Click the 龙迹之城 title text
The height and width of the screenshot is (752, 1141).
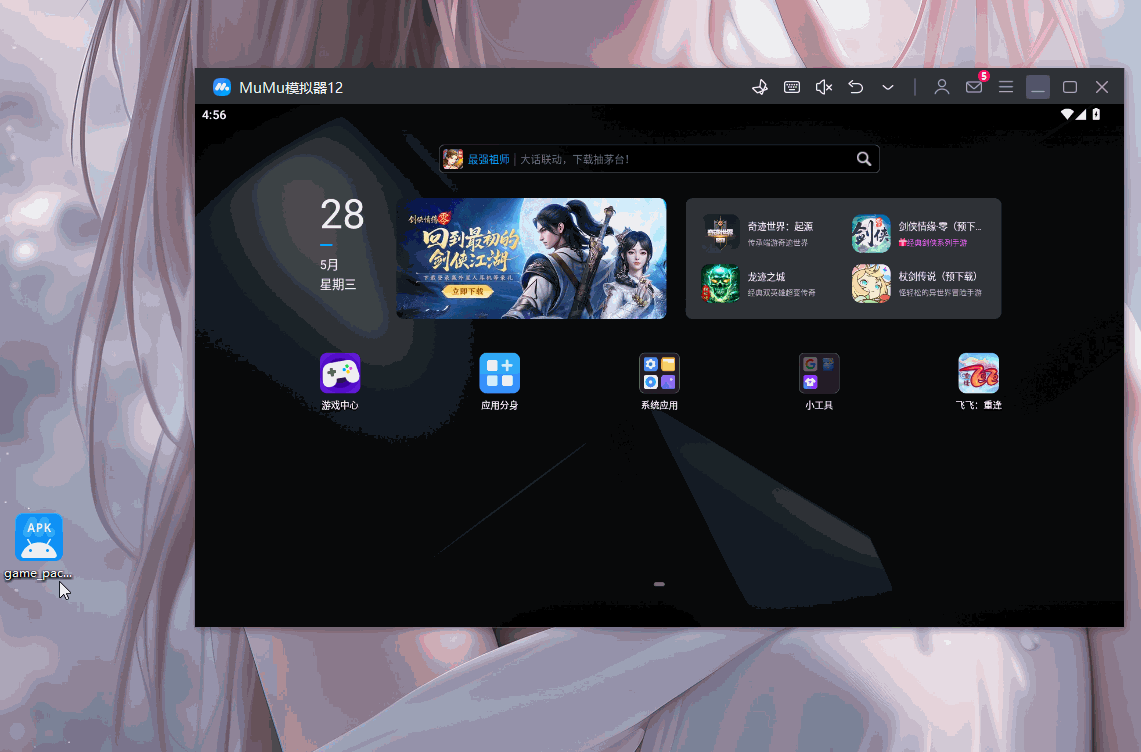pyautogui.click(x=766, y=277)
